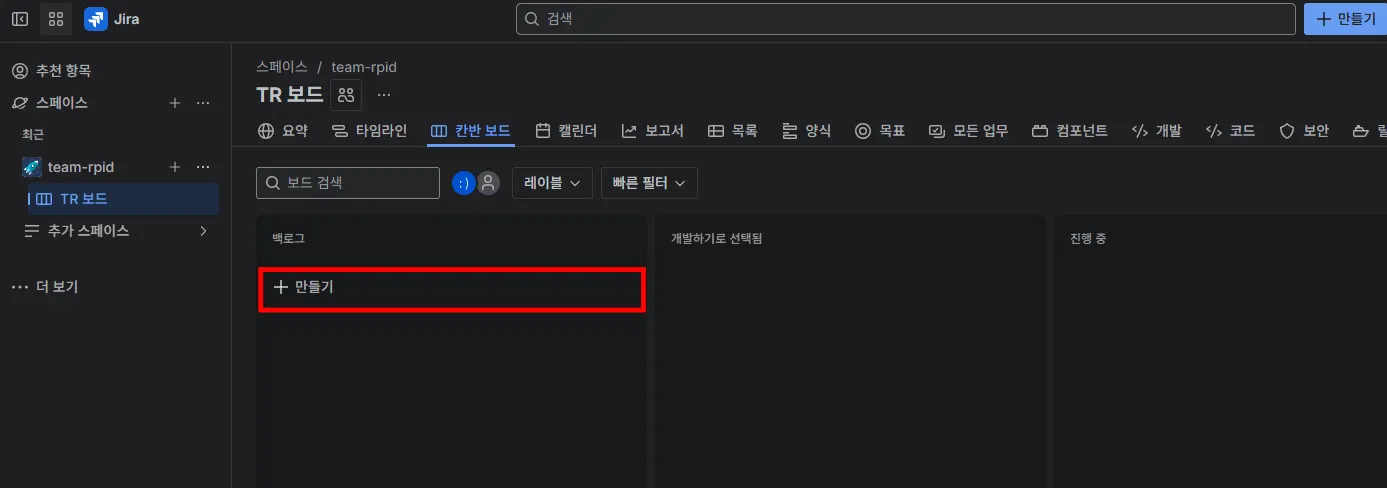The image size is (1387, 488).
Task: Open the app switcher grid icon
Action: (56, 18)
